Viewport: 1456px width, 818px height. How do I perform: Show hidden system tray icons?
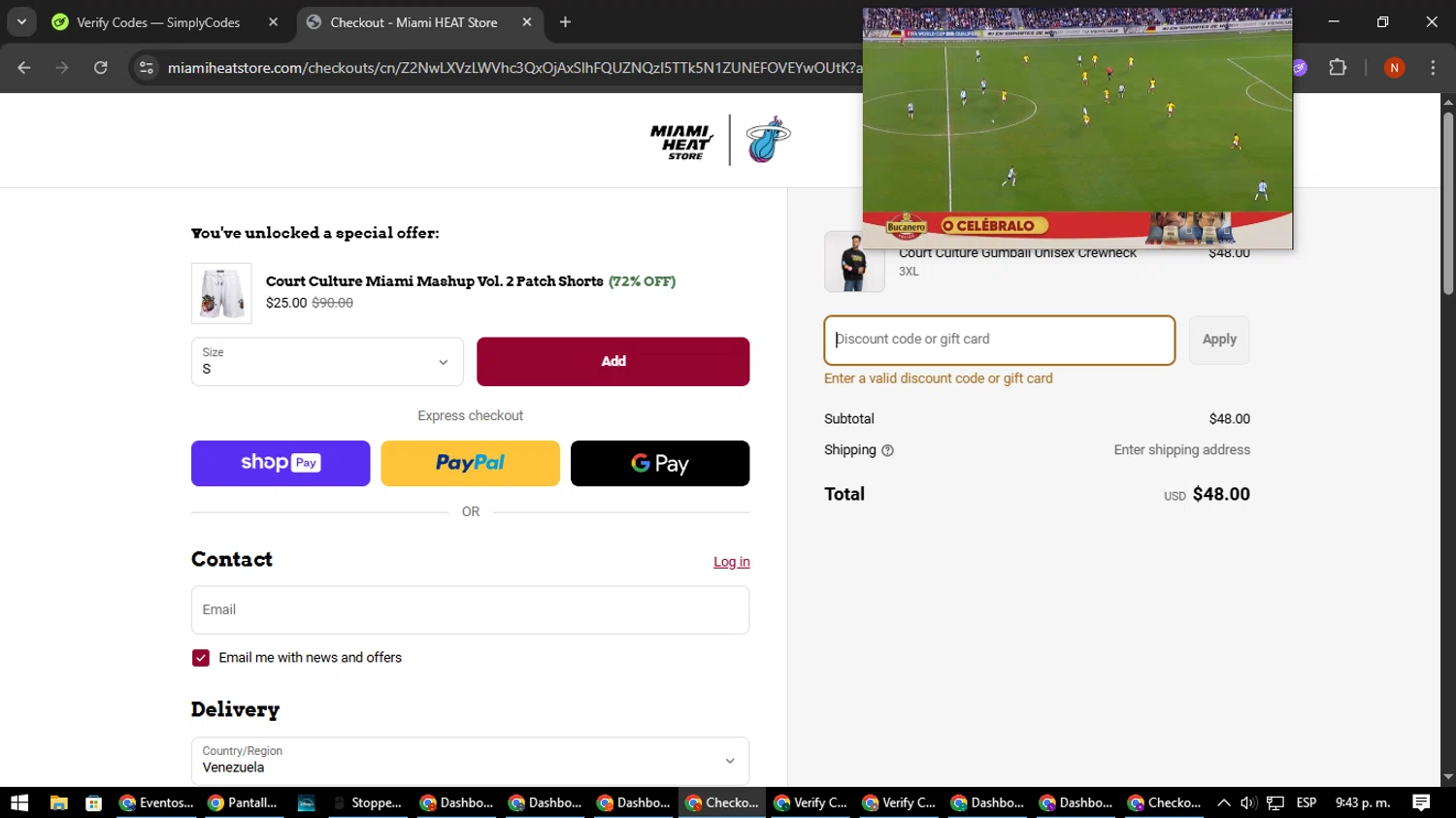pos(1224,802)
